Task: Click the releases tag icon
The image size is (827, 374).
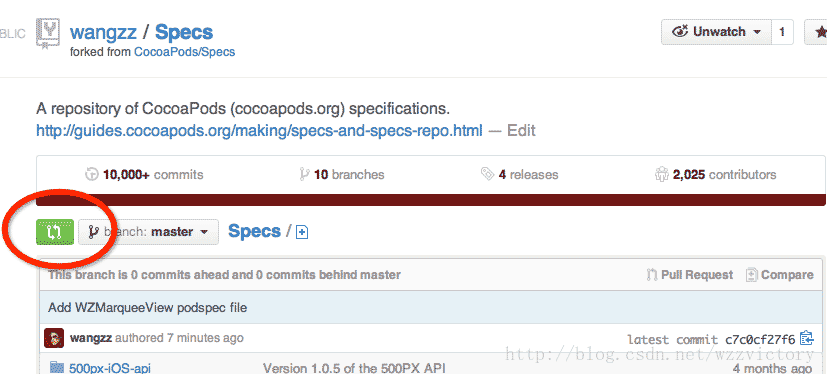Action: click(487, 174)
